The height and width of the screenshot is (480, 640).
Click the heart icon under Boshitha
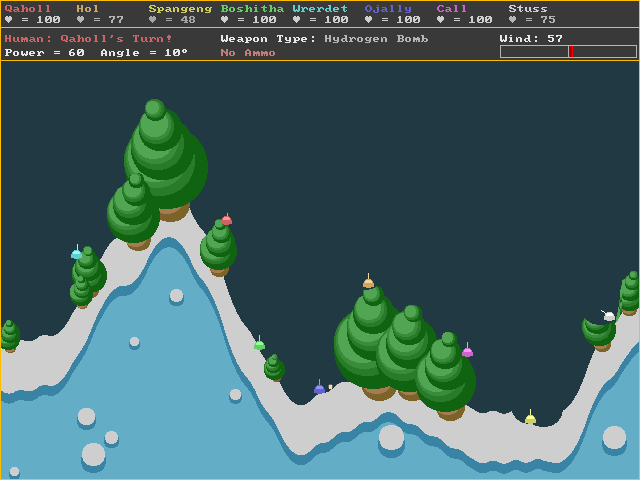(224, 19)
